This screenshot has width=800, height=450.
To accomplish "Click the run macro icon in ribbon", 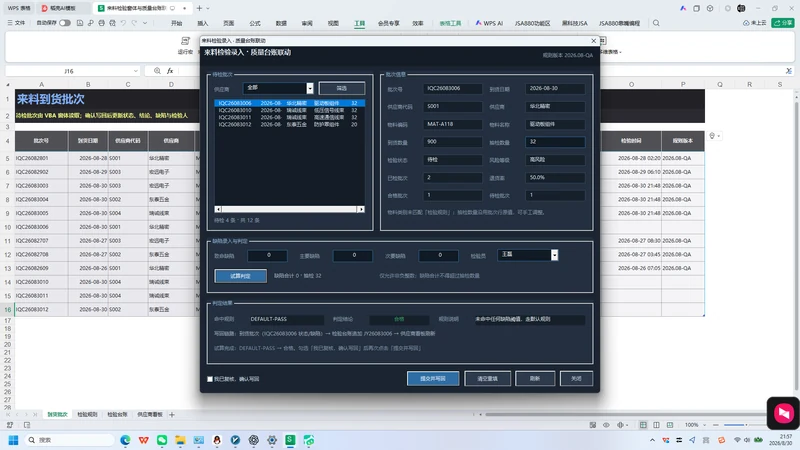I will pos(185,41).
